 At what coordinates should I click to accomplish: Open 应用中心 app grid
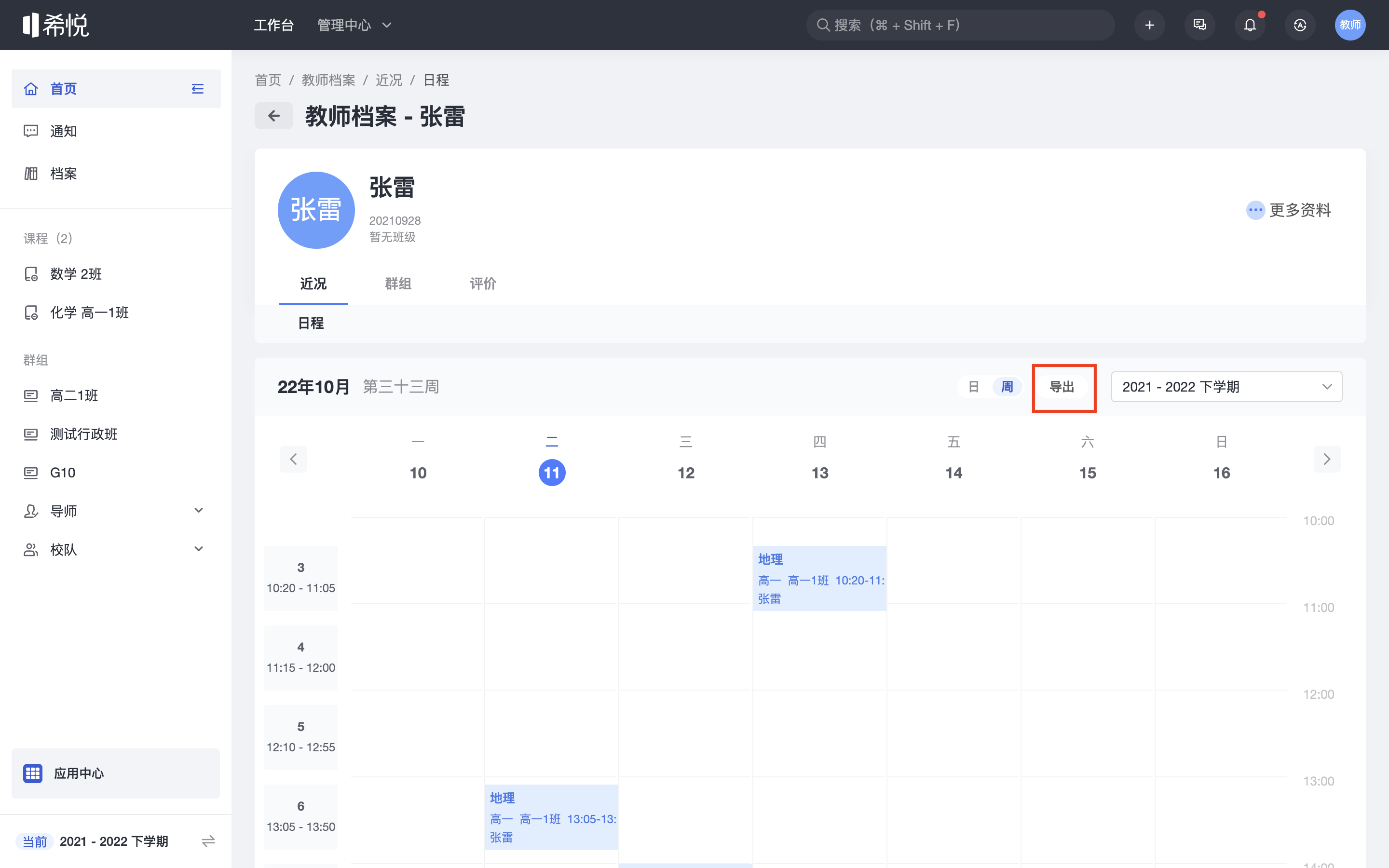[116, 773]
